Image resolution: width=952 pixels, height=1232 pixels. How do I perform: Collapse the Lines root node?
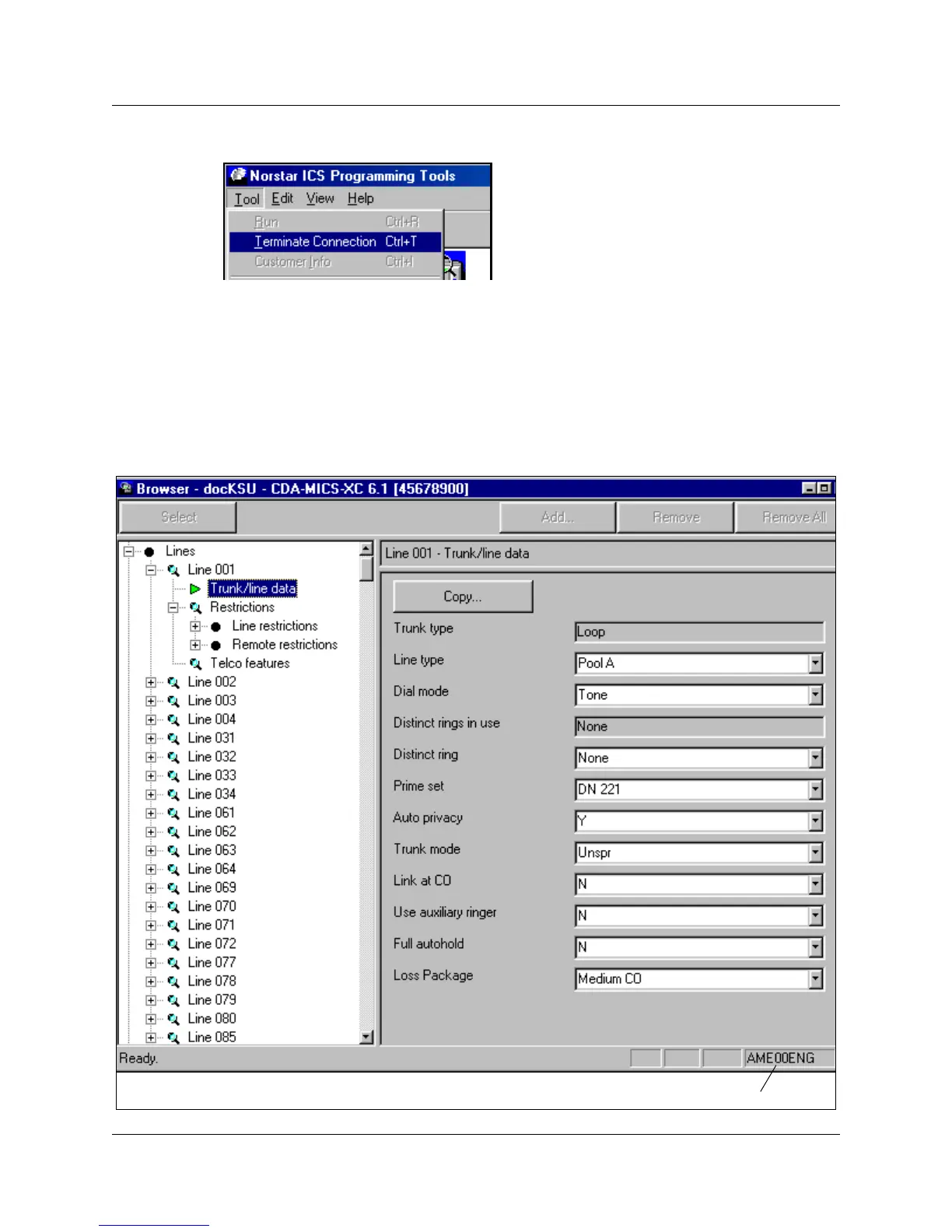pyautogui.click(x=129, y=551)
